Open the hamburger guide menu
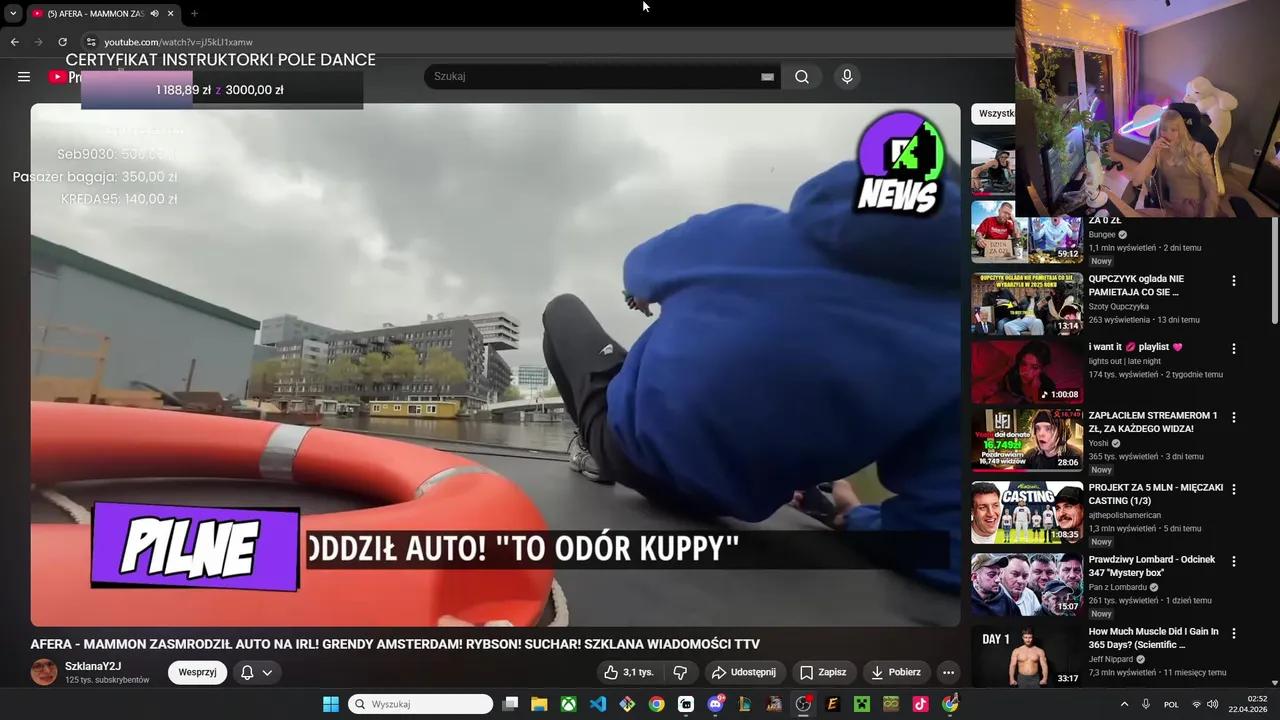1280x720 pixels. coord(24,76)
